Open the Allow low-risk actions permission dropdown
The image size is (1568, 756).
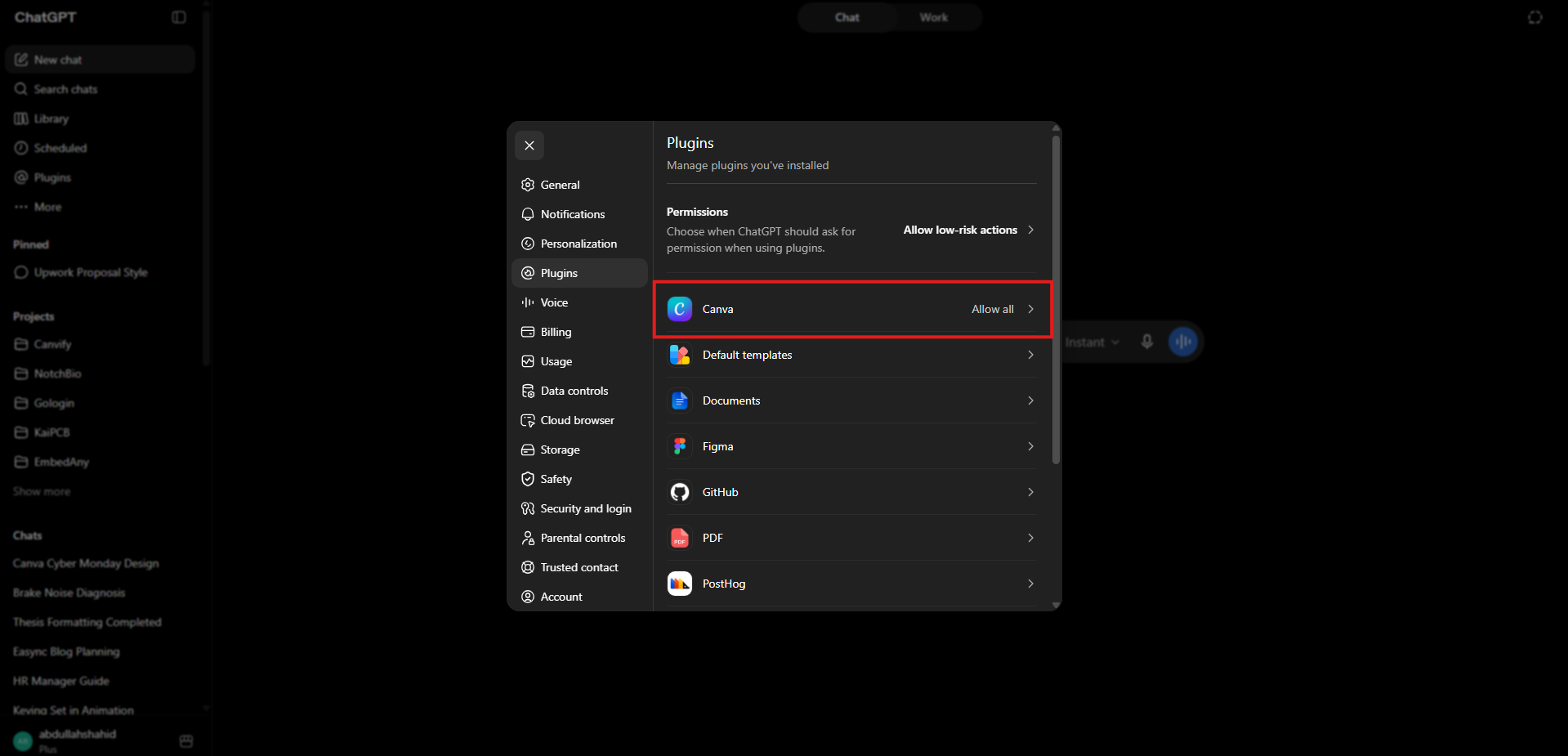pos(969,230)
